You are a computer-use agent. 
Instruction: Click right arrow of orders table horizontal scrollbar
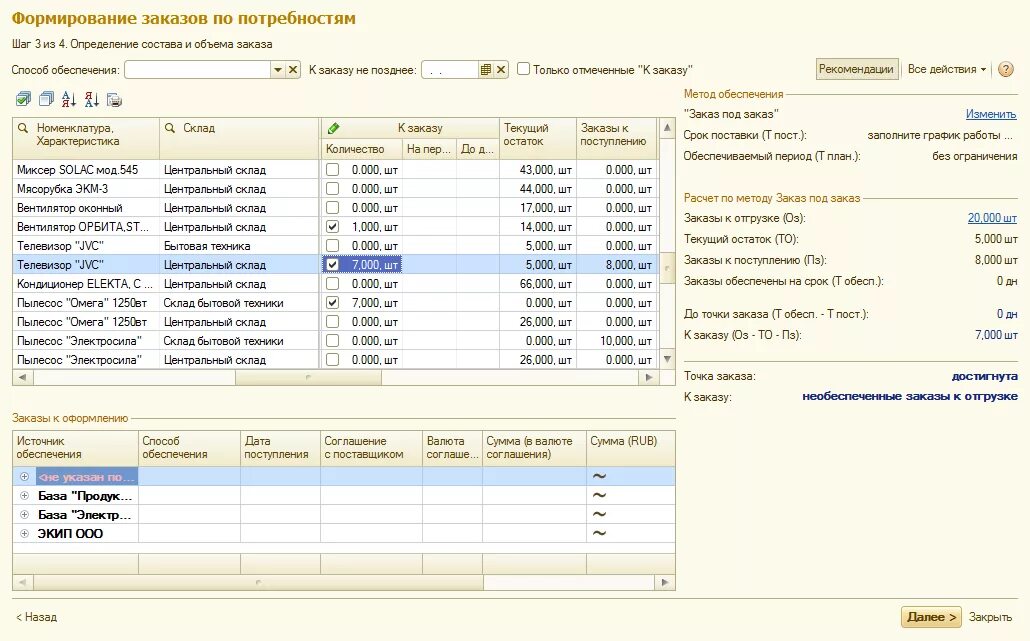pyautogui.click(x=665, y=582)
